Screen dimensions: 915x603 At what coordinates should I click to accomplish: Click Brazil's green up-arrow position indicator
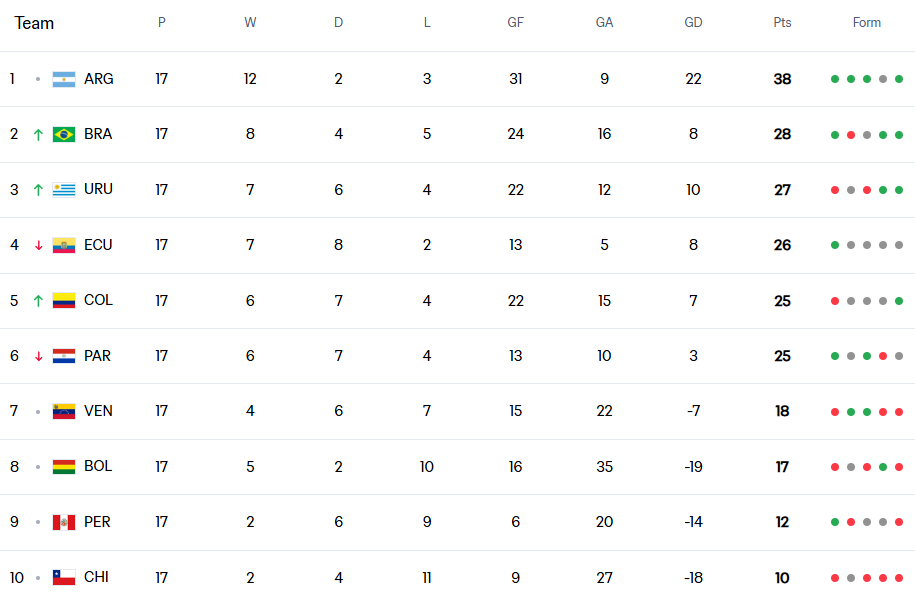[x=38, y=134]
